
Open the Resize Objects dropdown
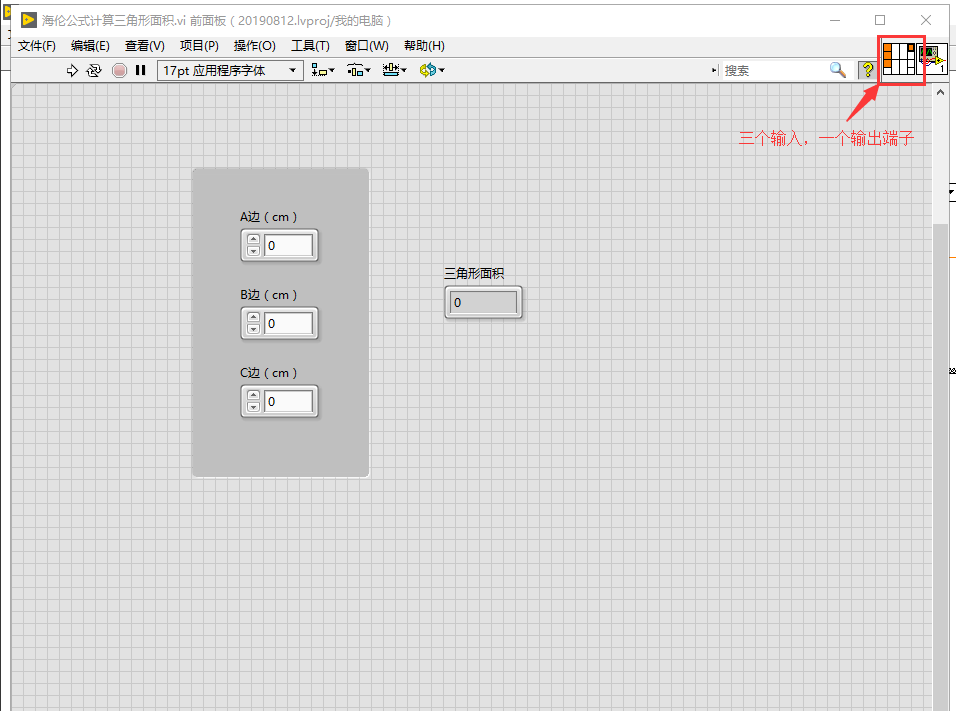[x=394, y=70]
